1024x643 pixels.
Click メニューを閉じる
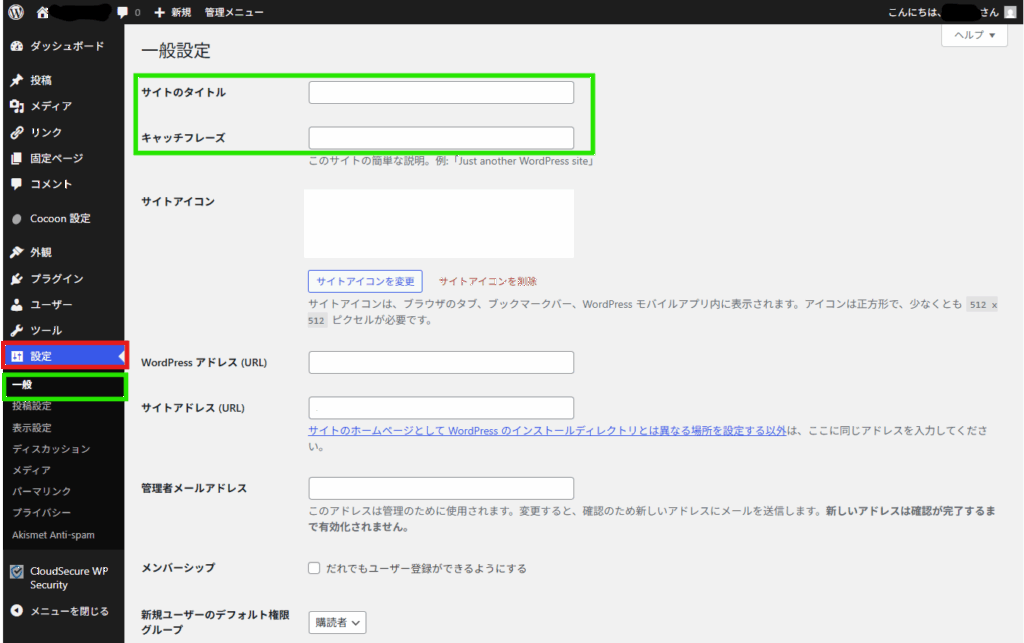tap(69, 611)
